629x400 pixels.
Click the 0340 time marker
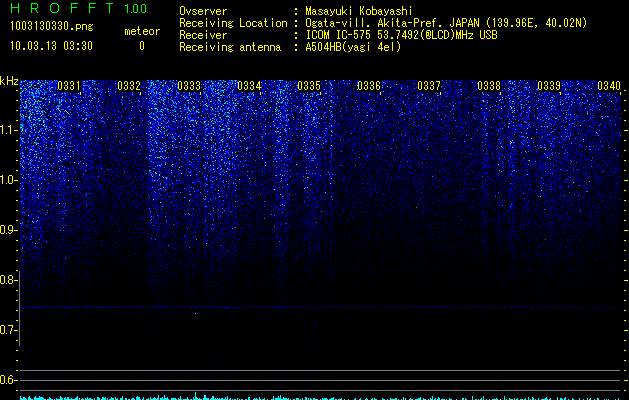pos(609,86)
